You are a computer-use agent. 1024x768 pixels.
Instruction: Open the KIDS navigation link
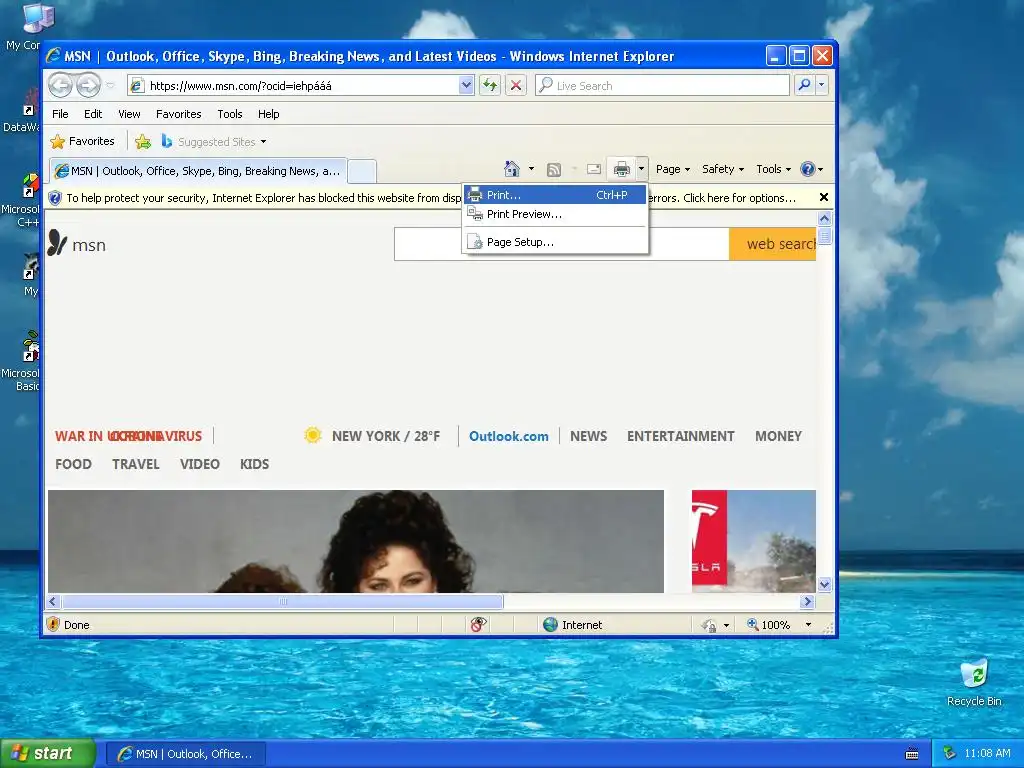pyautogui.click(x=254, y=464)
